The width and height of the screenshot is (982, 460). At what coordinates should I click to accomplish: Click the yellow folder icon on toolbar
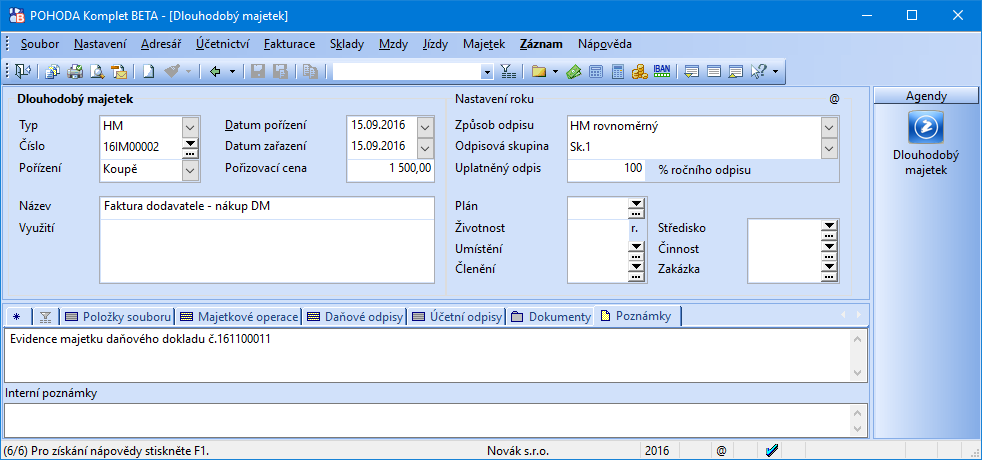pyautogui.click(x=539, y=71)
